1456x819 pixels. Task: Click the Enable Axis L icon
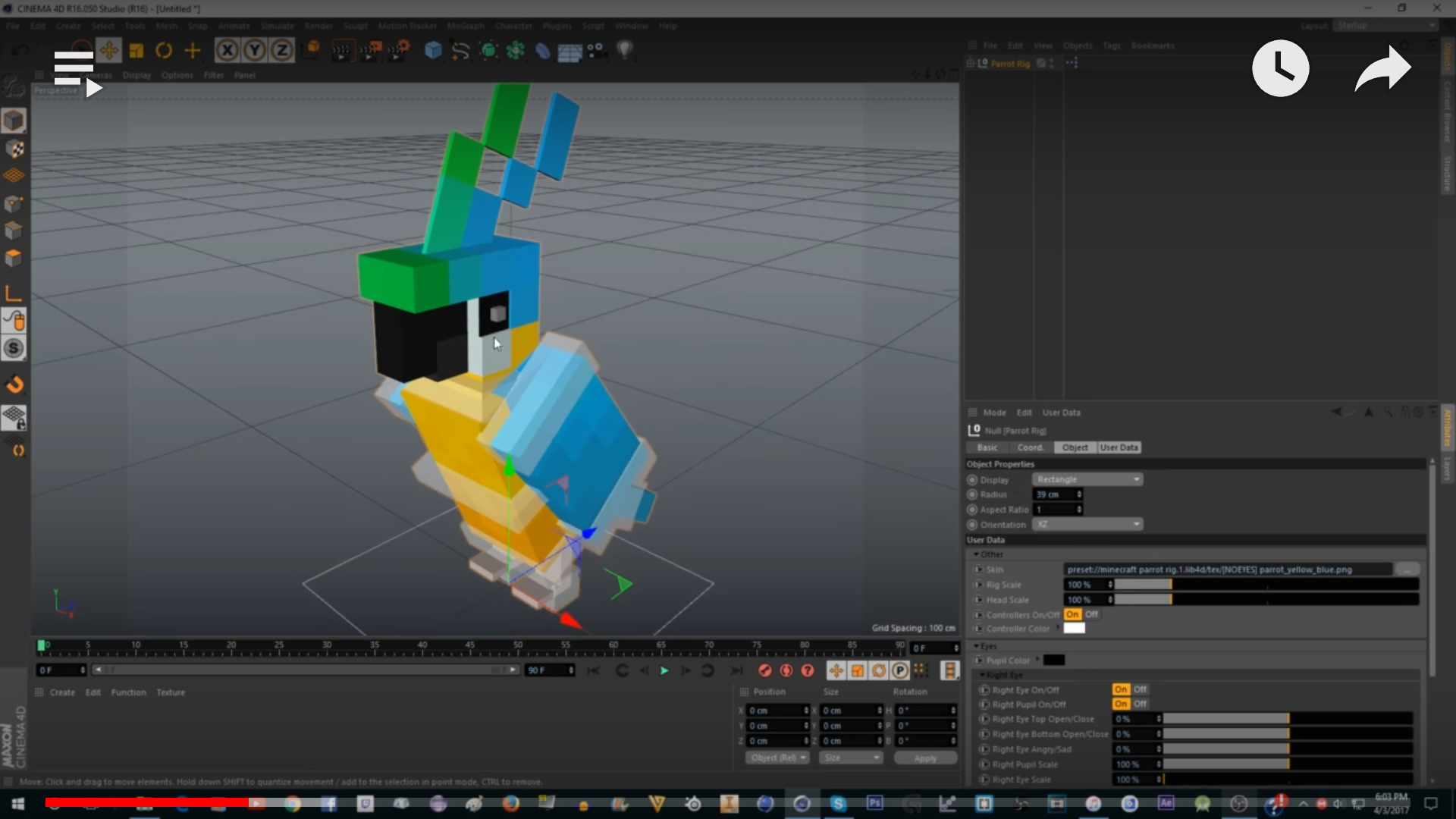point(14,294)
